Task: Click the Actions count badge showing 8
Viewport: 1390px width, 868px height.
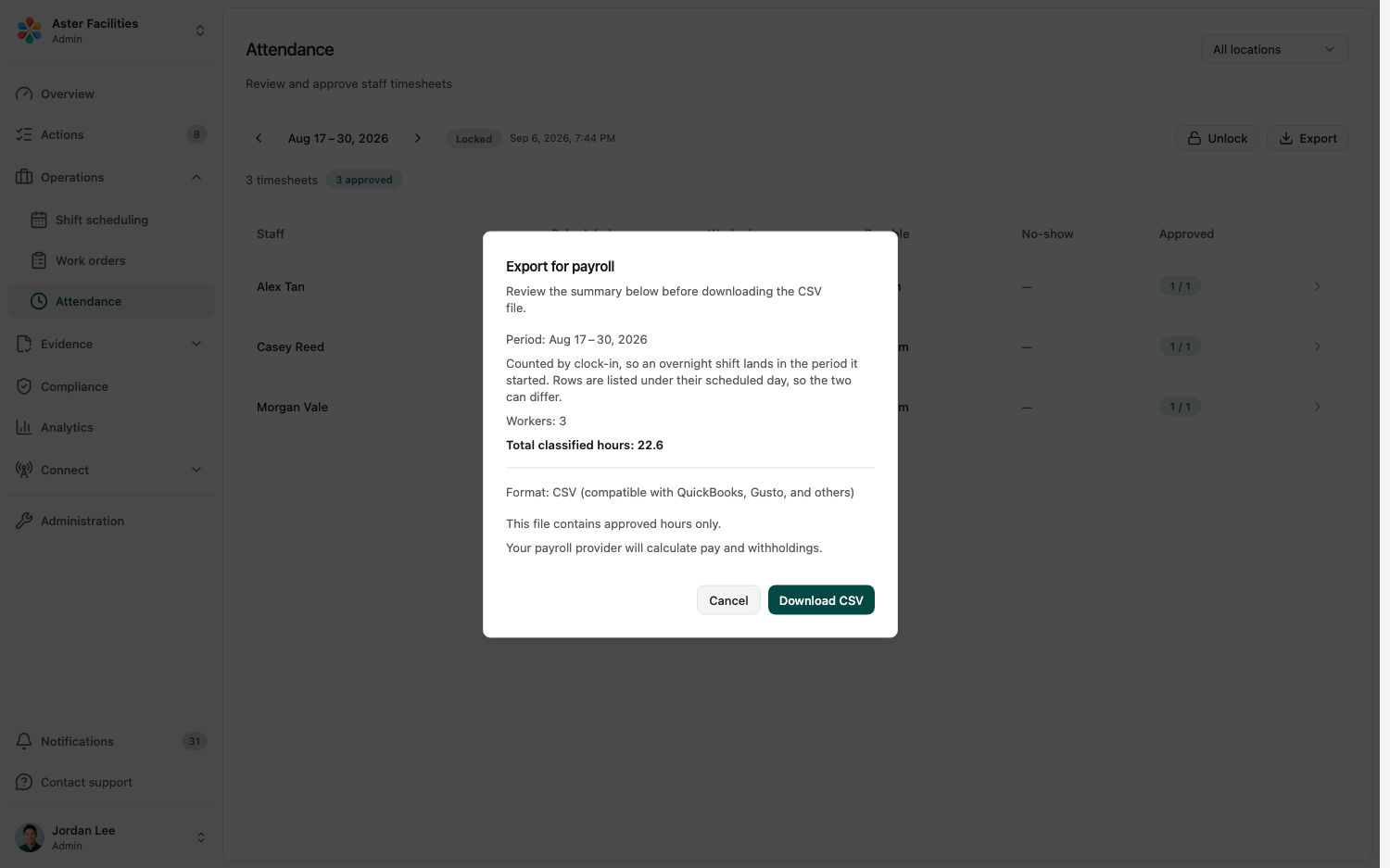Action: pyautogui.click(x=196, y=134)
